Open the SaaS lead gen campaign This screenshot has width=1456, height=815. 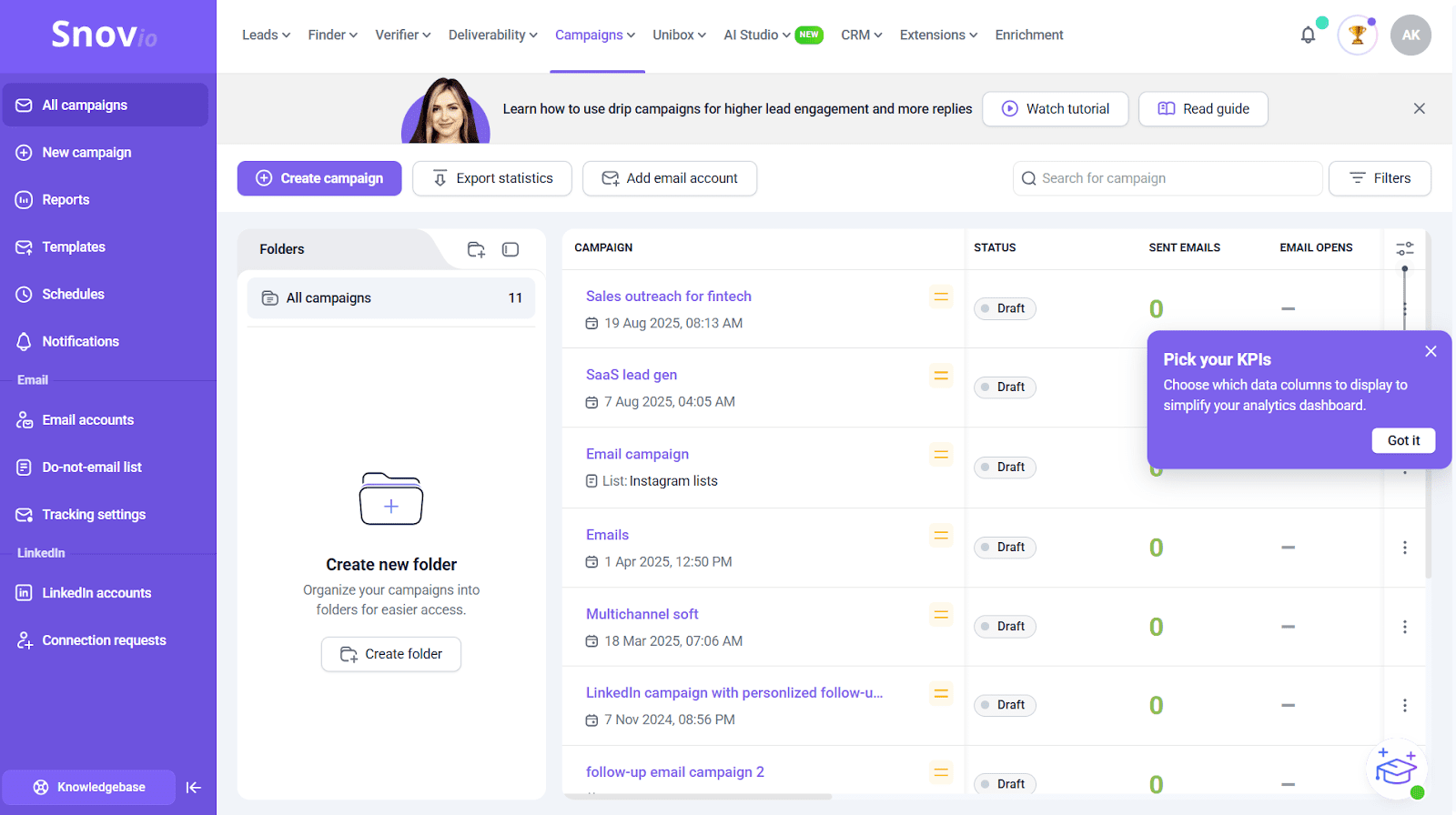point(632,375)
